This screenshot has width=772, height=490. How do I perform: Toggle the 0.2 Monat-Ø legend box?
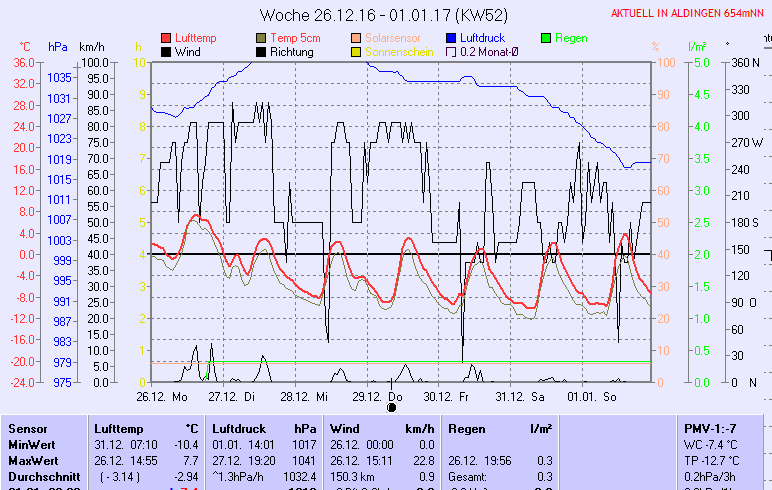pos(451,51)
